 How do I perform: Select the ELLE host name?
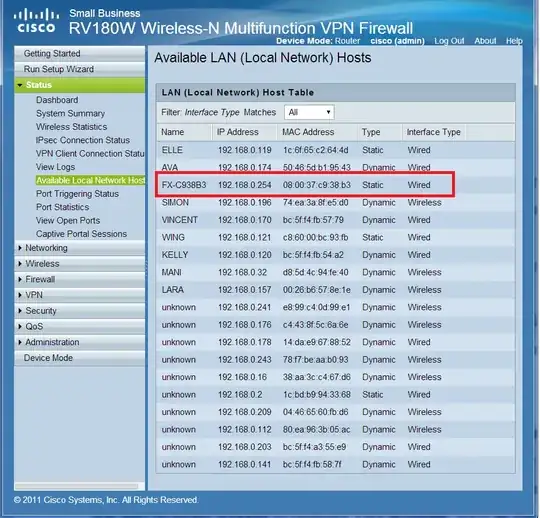click(x=172, y=150)
